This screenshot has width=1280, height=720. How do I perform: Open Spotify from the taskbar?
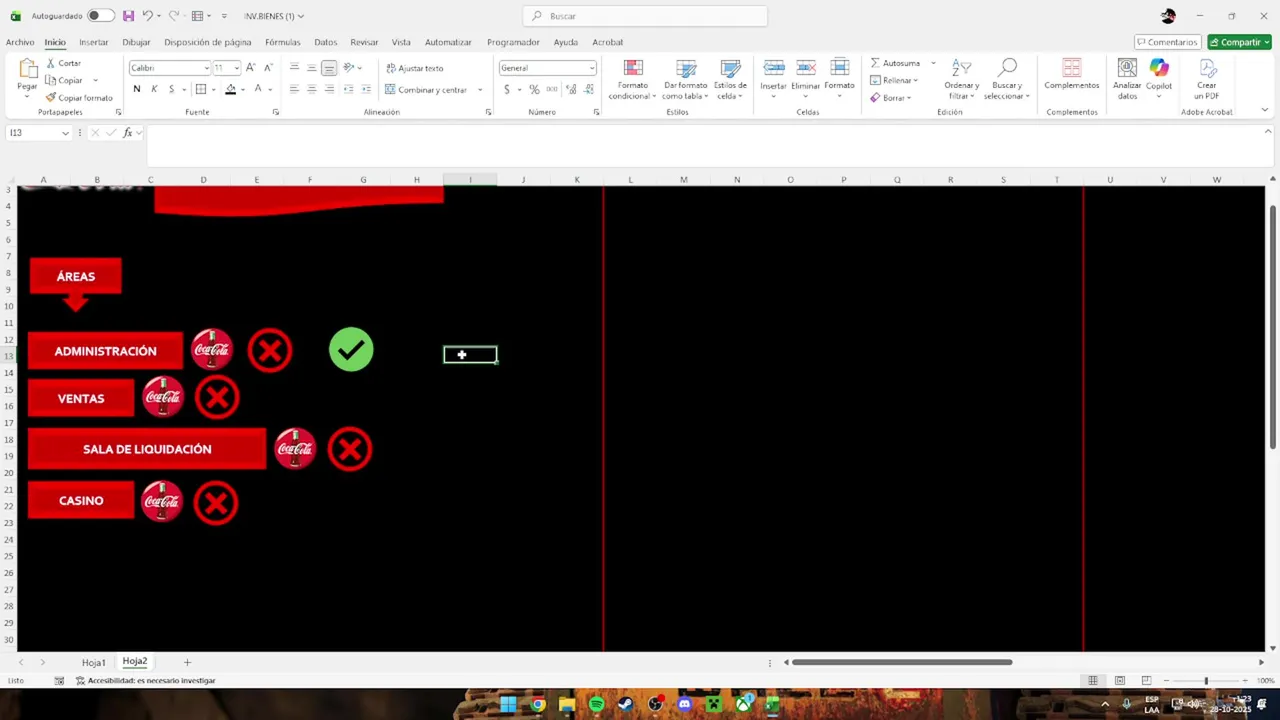click(596, 704)
